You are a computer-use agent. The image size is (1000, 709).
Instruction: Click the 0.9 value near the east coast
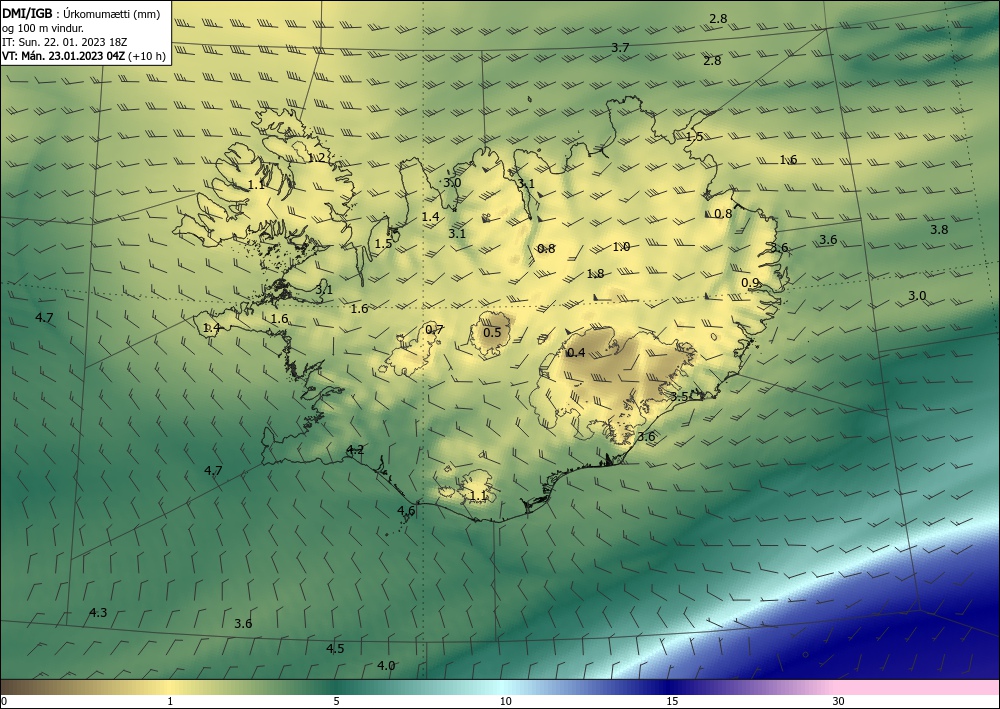pos(751,282)
